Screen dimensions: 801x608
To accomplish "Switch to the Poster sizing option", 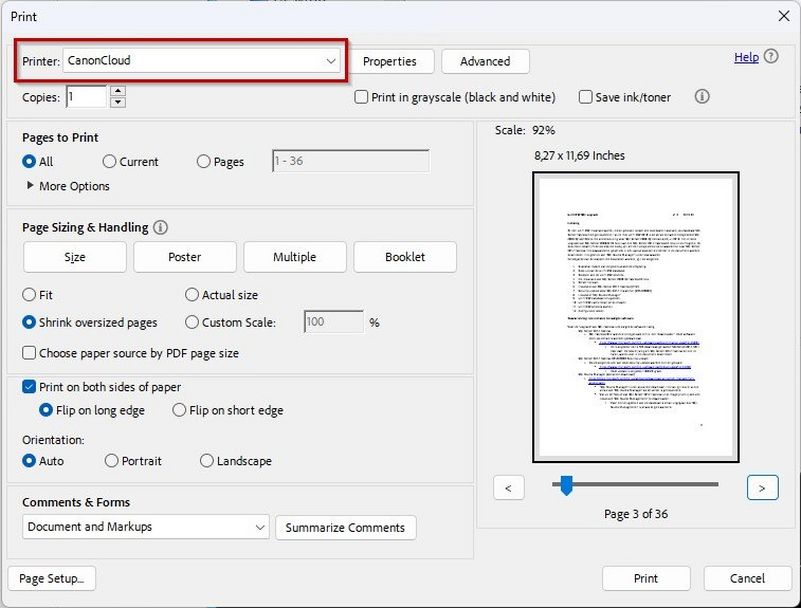I will [x=185, y=257].
